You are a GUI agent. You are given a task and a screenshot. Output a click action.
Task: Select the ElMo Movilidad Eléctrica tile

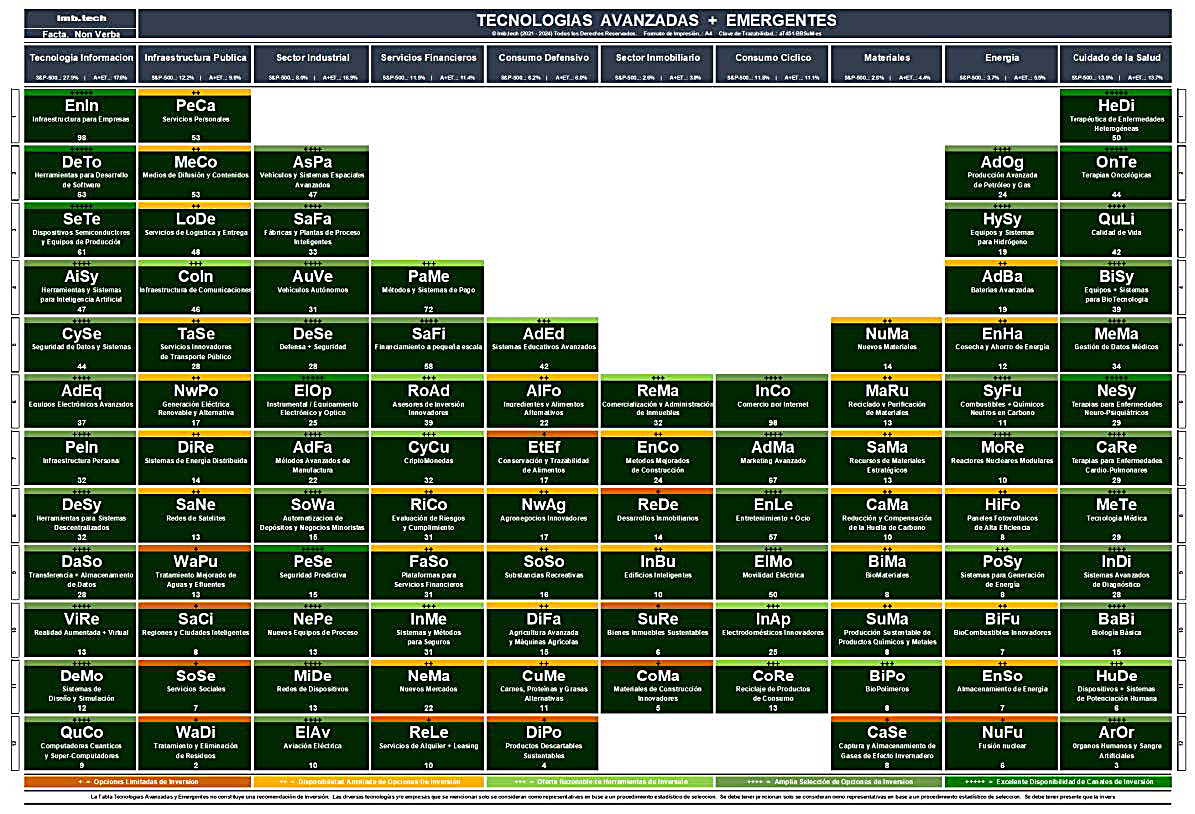coord(772,572)
